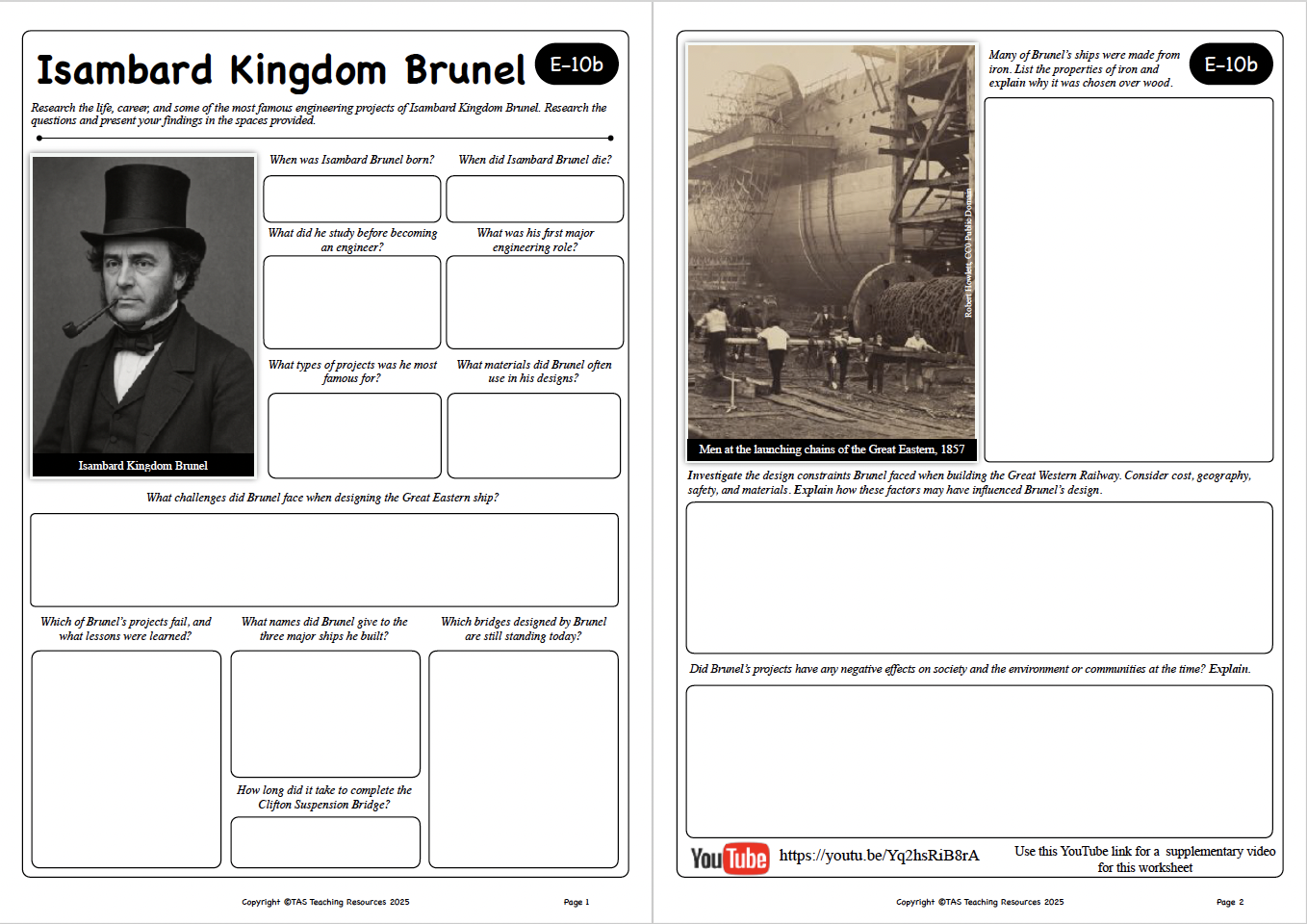Click the 'materials Brunel often used' answer box
This screenshot has height=924, width=1307.
[x=533, y=435]
